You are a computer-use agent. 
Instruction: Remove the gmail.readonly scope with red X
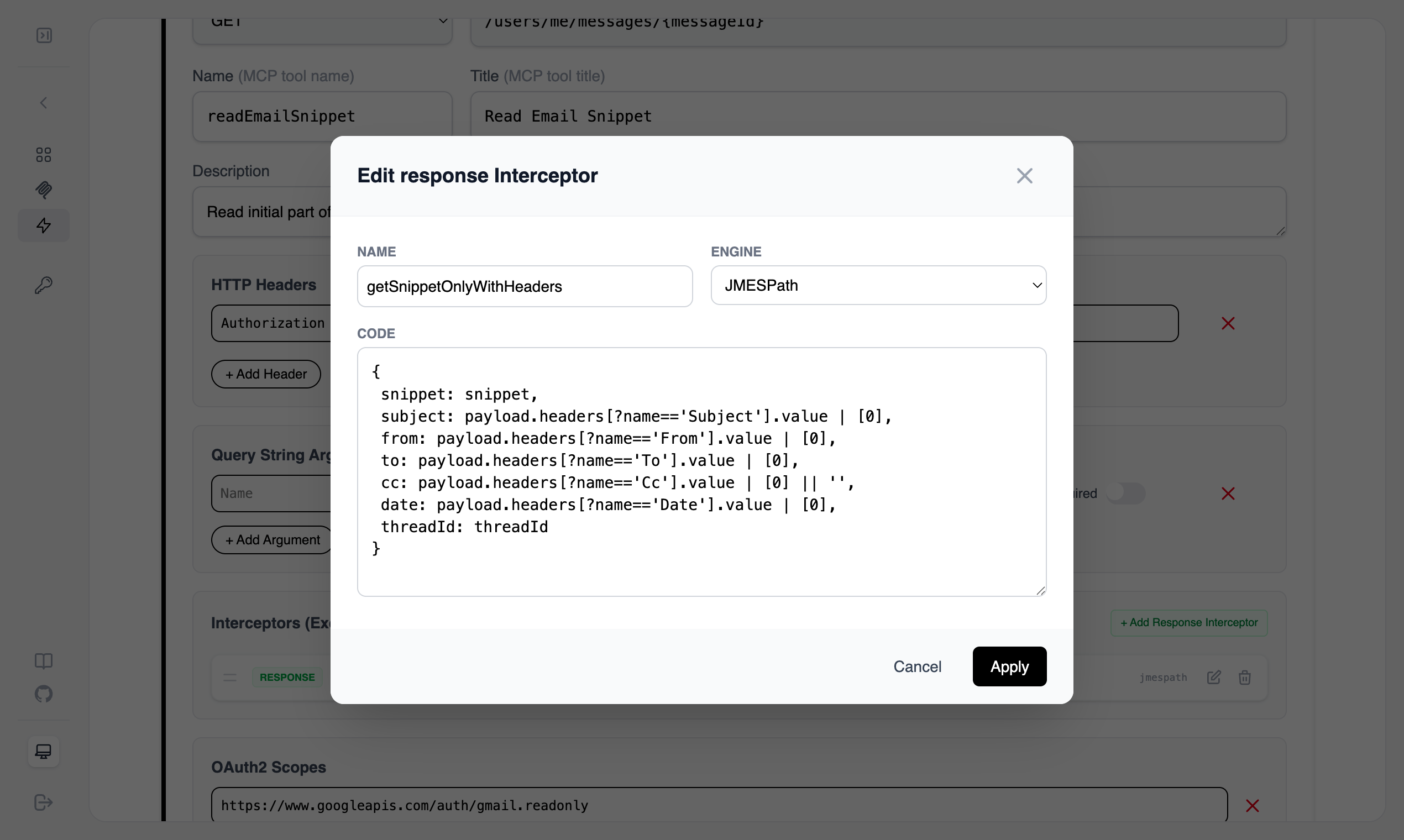1253,806
